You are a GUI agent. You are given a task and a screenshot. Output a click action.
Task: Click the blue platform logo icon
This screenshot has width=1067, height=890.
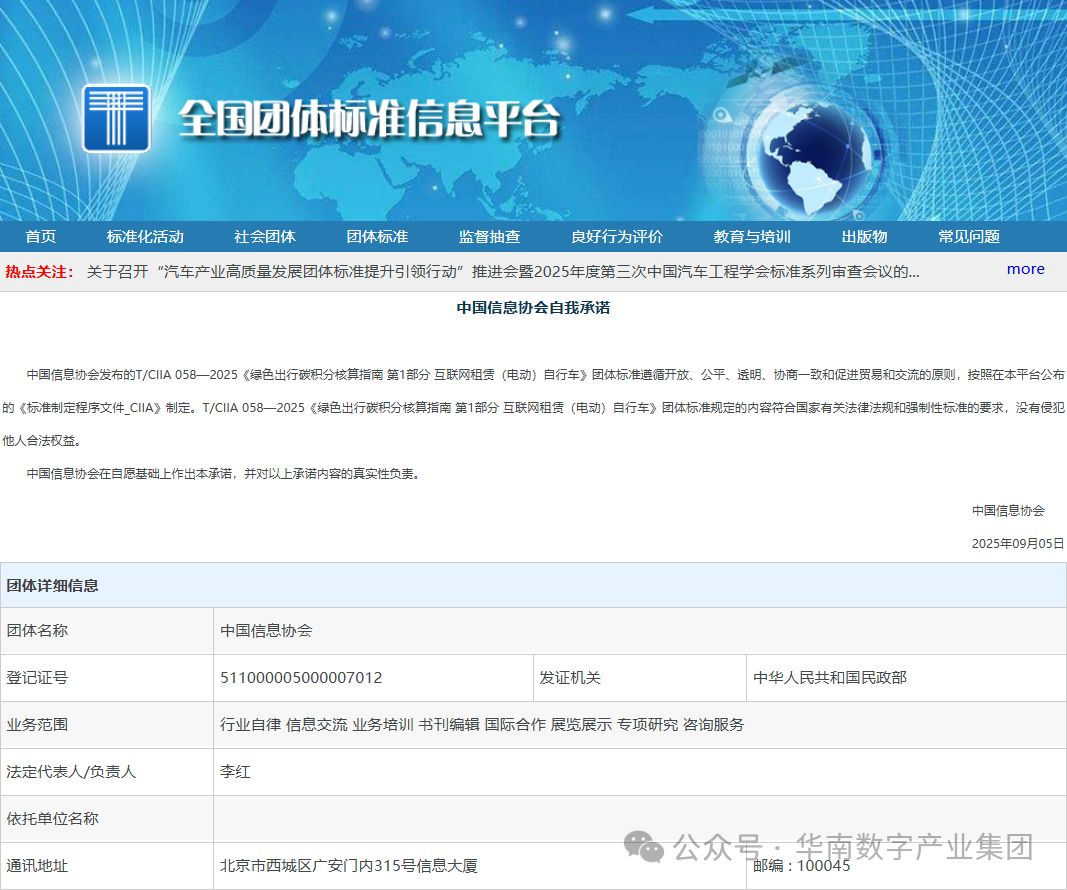[116, 118]
